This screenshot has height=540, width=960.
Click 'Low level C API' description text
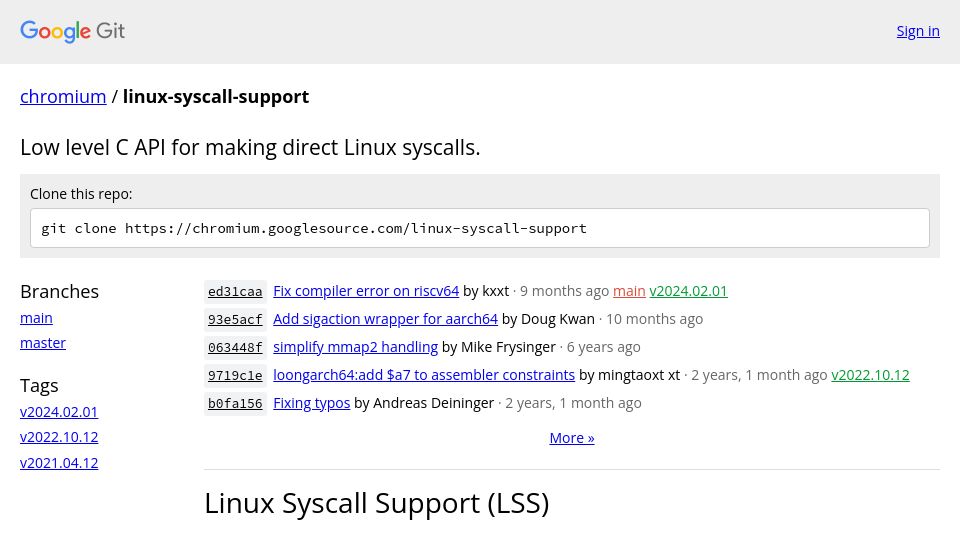tap(250, 148)
